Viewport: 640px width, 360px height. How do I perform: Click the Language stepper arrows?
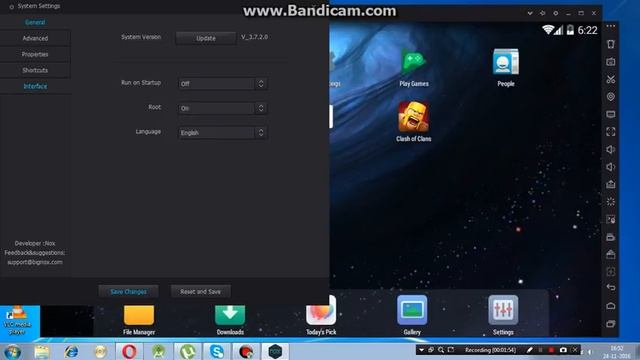tap(261, 133)
